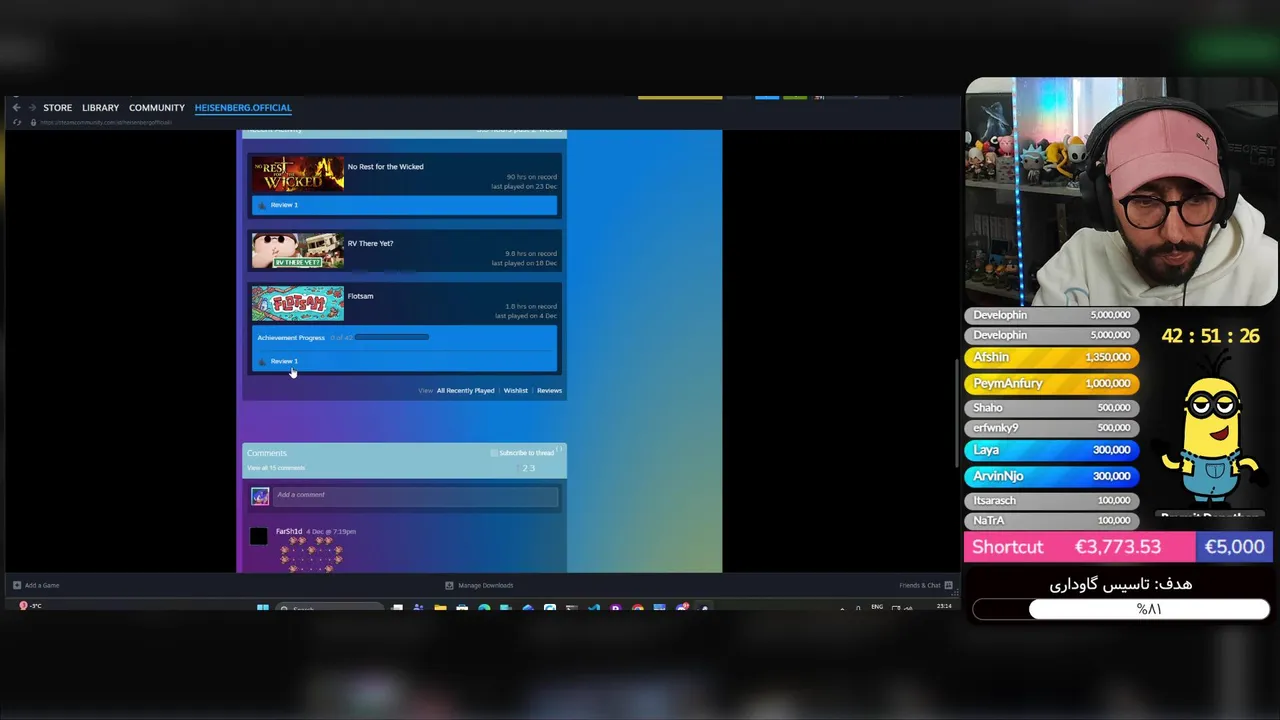Open the LIBRARY menu
The image size is (1280, 720).
pos(100,108)
